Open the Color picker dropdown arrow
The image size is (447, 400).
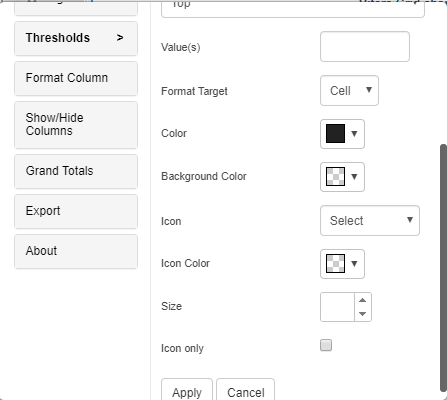354,134
